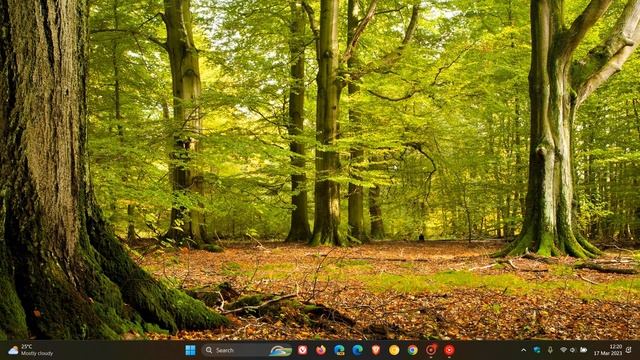Open the weather widget showing Mostly cloudy
The image size is (640, 360).
point(31,350)
